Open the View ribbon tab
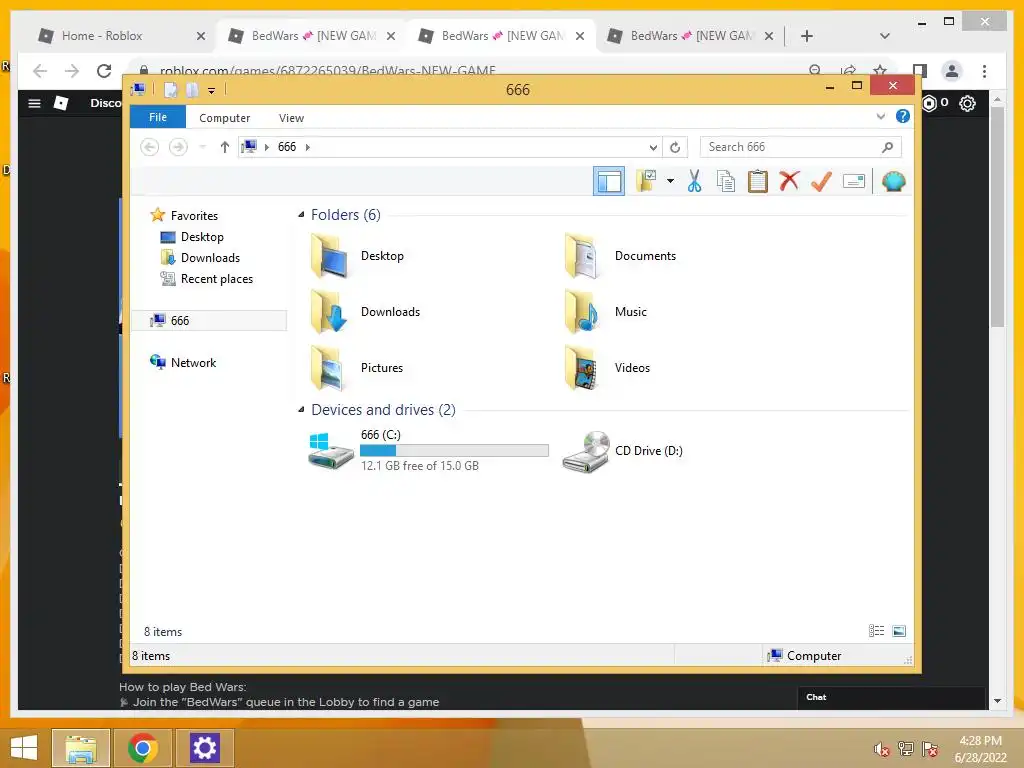This screenshot has width=1024, height=768. click(x=291, y=118)
